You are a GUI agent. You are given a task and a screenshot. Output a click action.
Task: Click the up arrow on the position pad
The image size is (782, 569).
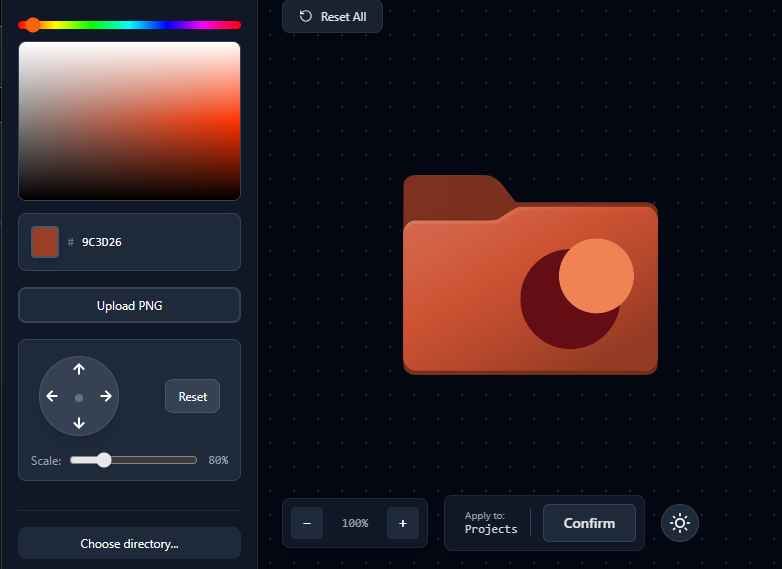[x=79, y=369]
